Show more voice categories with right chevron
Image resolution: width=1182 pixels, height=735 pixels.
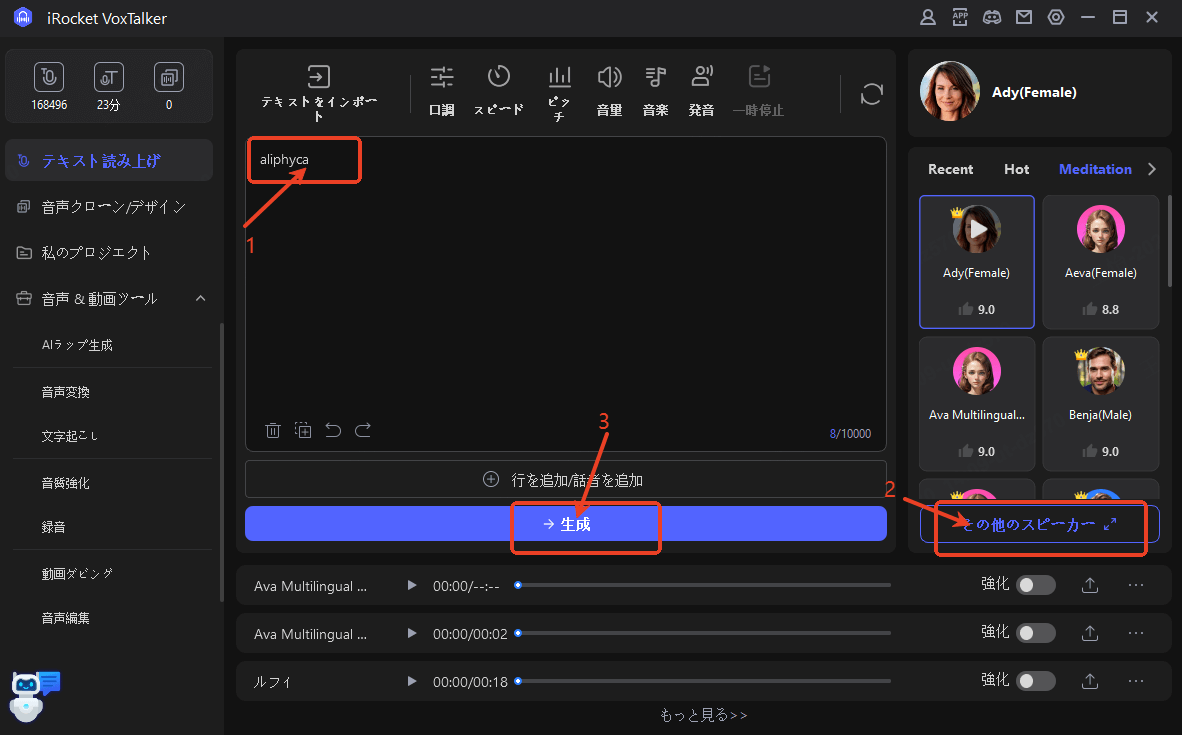point(1152,169)
